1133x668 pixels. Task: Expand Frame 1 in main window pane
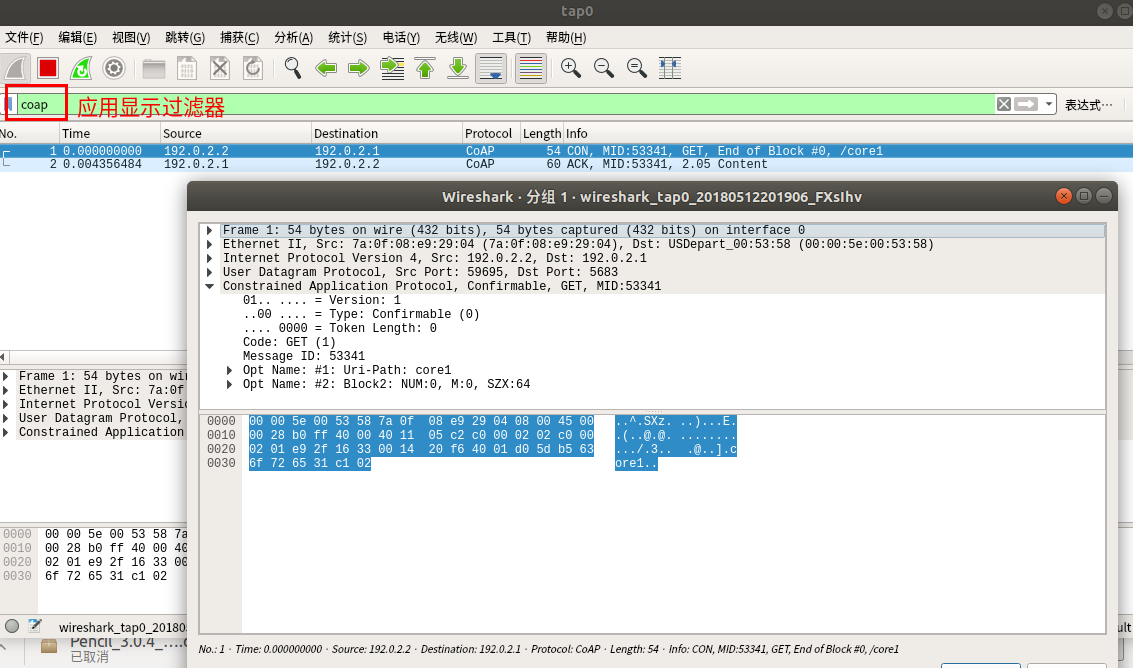click(x=6, y=377)
